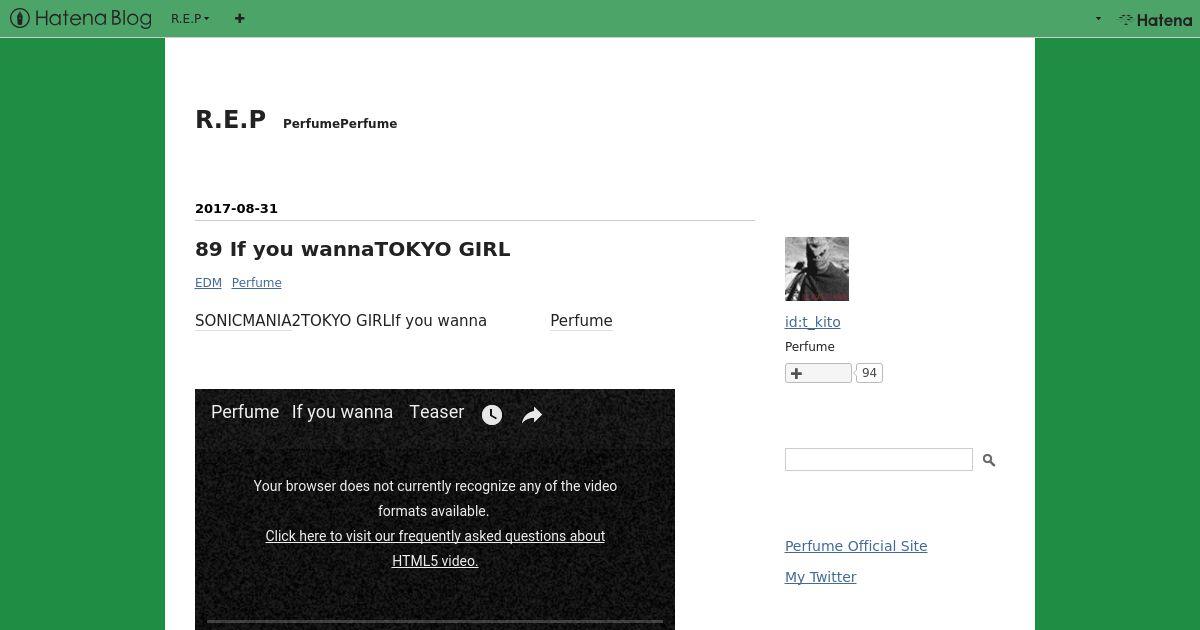
Task: Focus the blog search input field
Action: (878, 460)
